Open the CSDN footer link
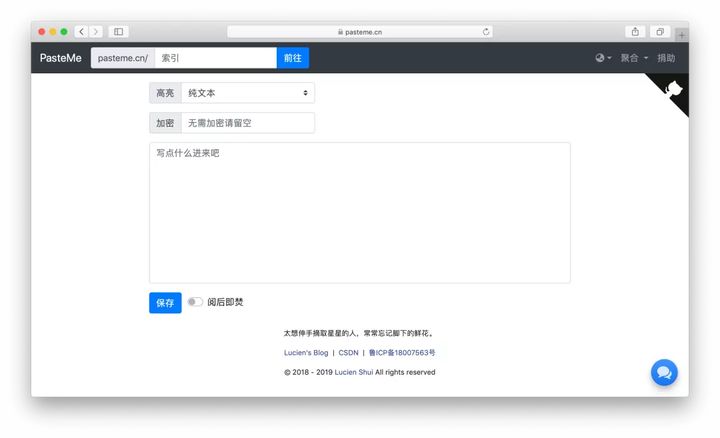 (x=348, y=353)
